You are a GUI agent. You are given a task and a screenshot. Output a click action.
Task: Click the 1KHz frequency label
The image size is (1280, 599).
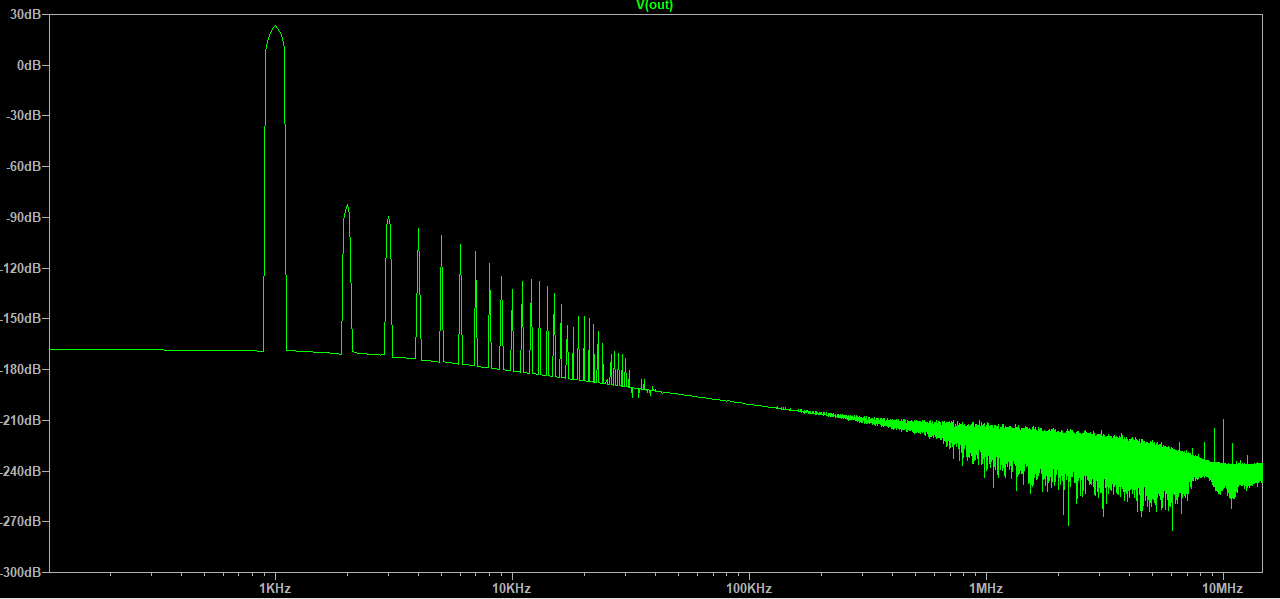coord(275,587)
